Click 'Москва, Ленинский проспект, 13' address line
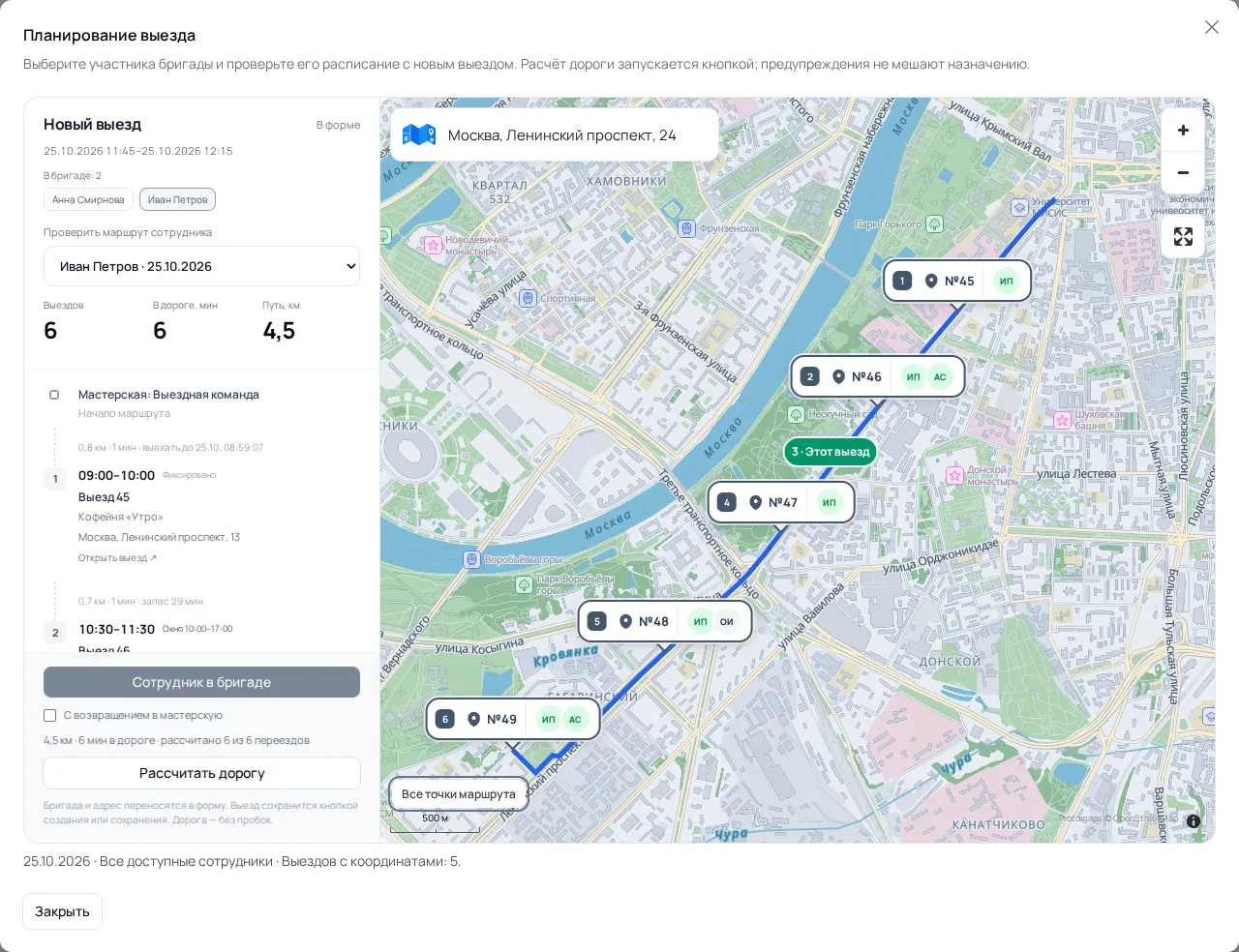1239x952 pixels. click(x=159, y=537)
